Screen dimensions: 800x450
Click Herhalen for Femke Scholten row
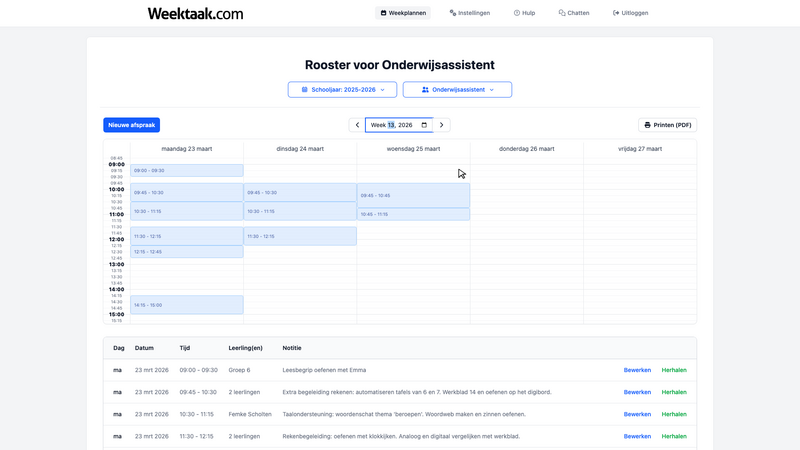pos(674,414)
